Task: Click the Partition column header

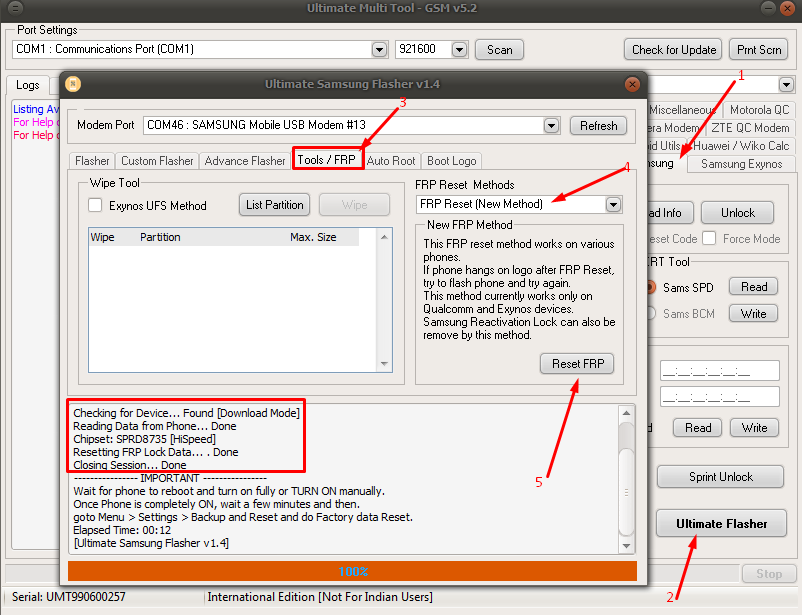Action: [x=160, y=237]
